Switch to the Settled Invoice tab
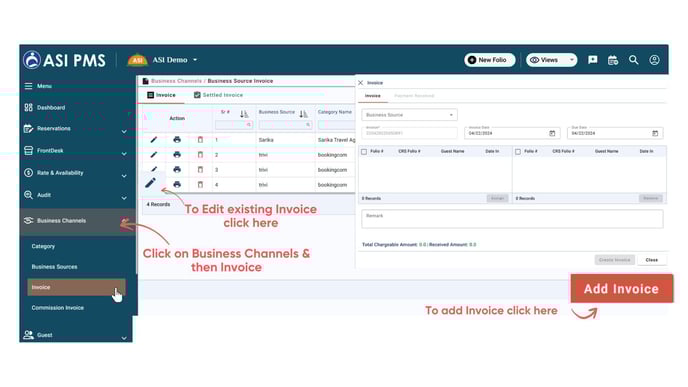This screenshot has height=387, width=688. 218,95
